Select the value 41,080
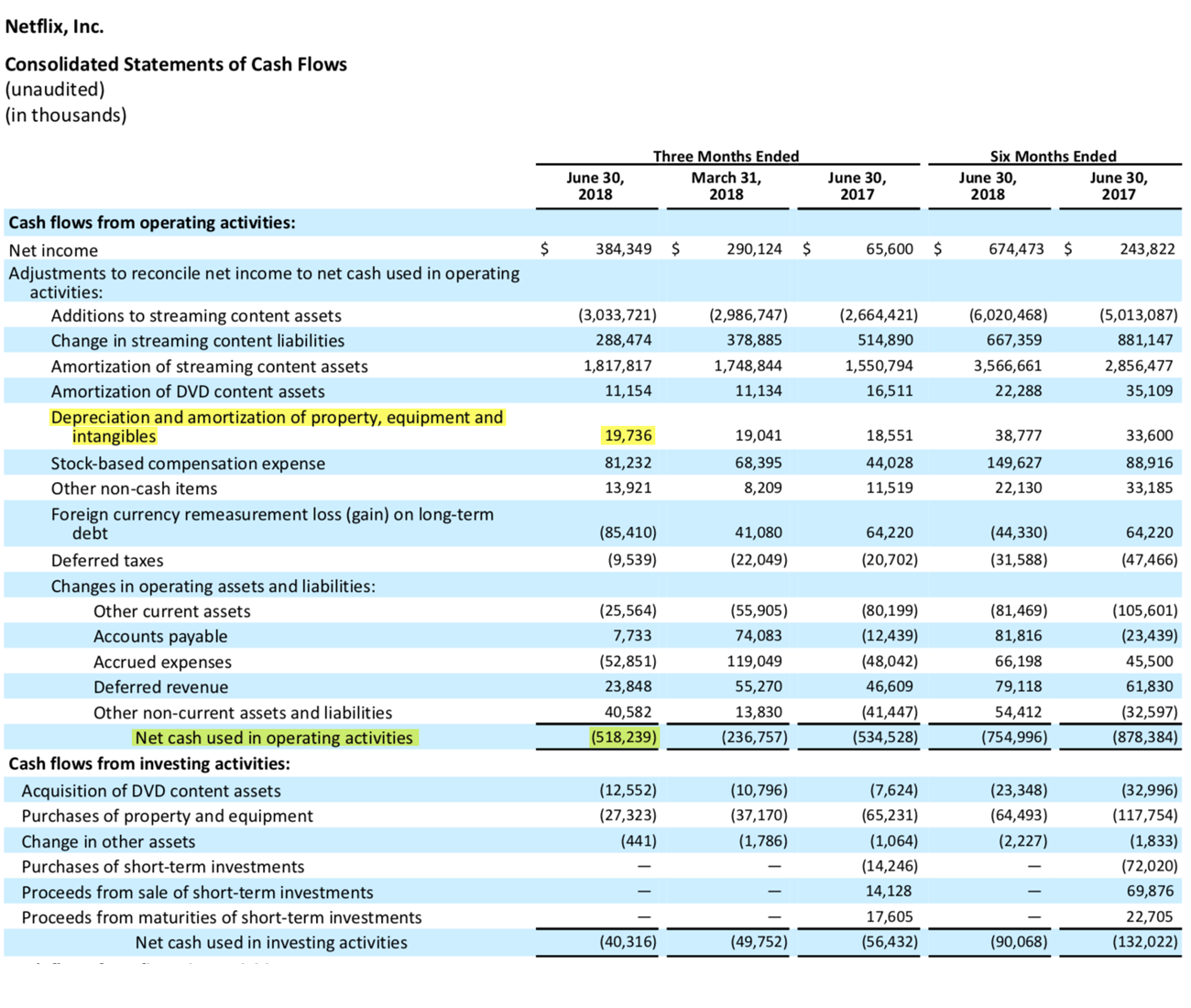 coord(759,532)
